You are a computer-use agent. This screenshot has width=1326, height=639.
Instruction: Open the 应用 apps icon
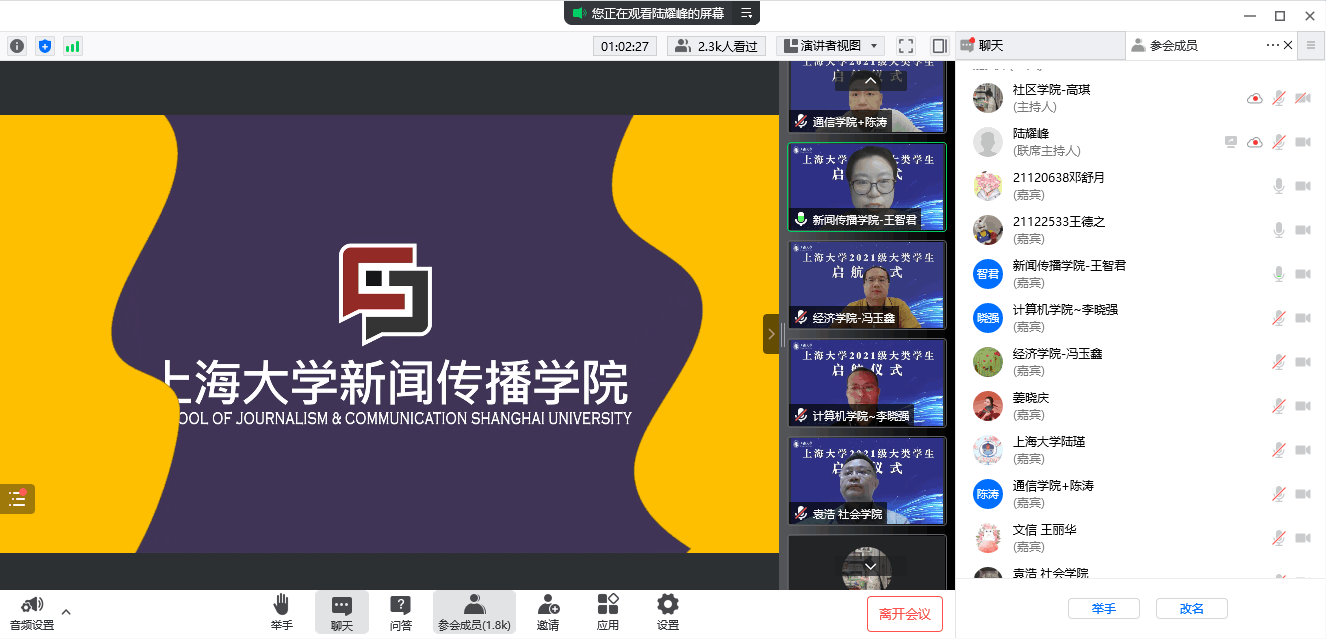(608, 614)
